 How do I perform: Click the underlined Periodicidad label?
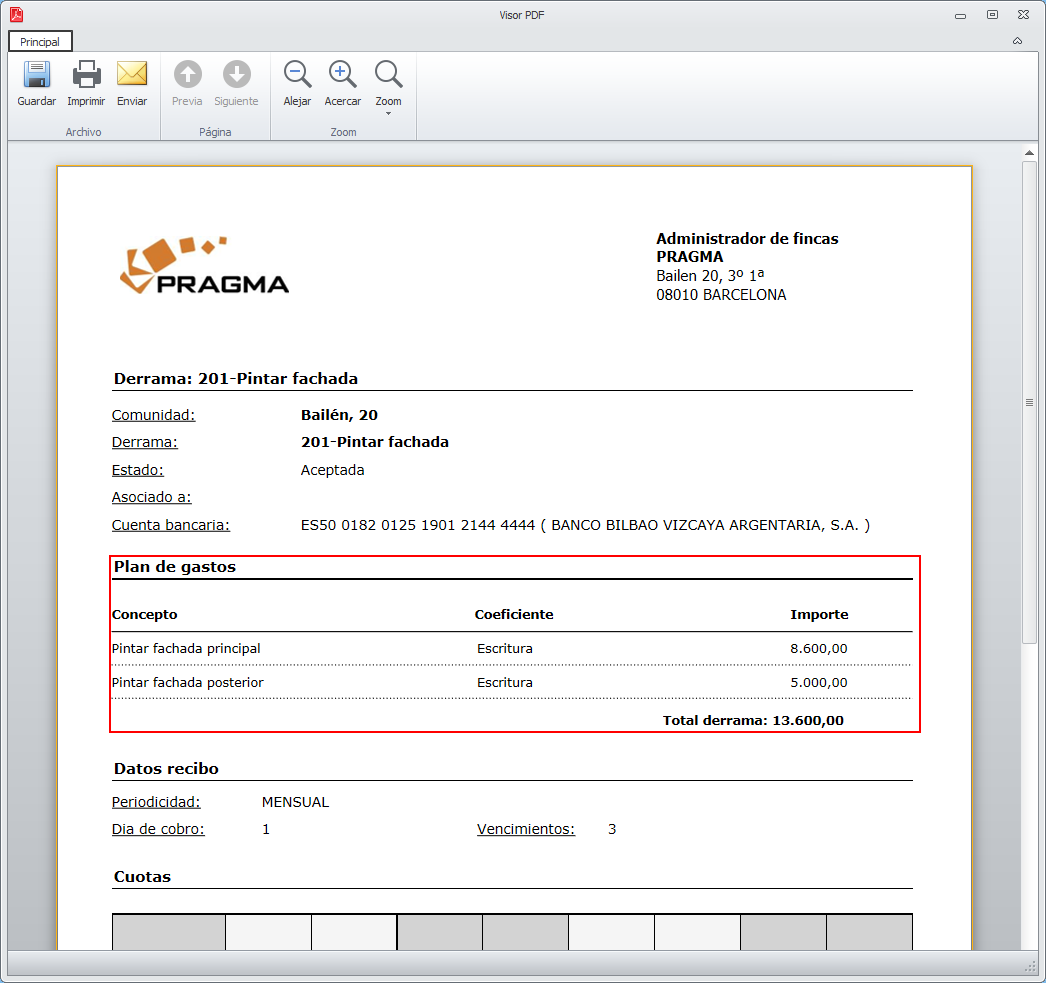click(155, 802)
